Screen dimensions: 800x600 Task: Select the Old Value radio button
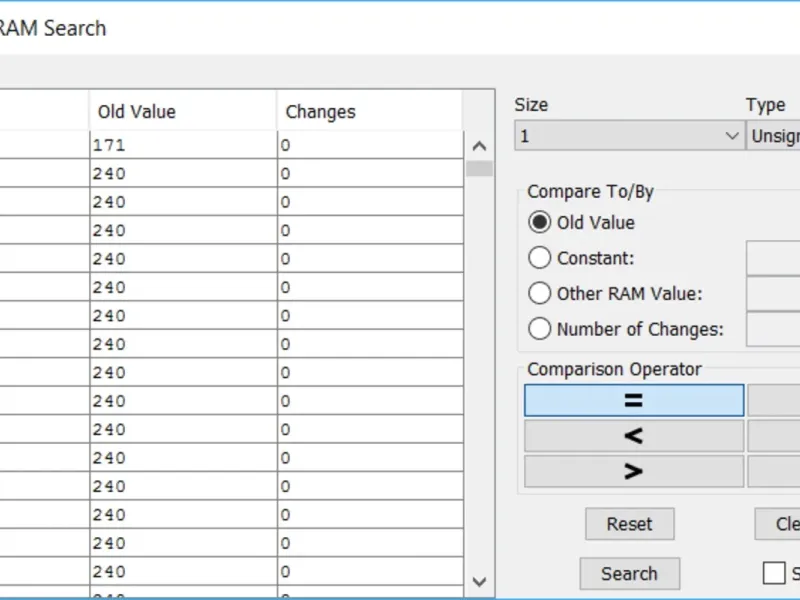pyautogui.click(x=540, y=222)
